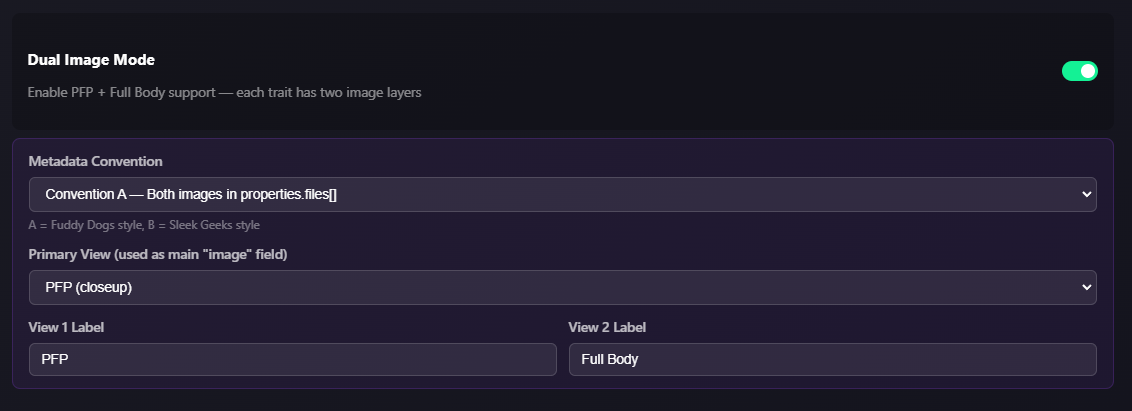Click the "A = Fuddy Dogs style" hint text

pos(85,225)
